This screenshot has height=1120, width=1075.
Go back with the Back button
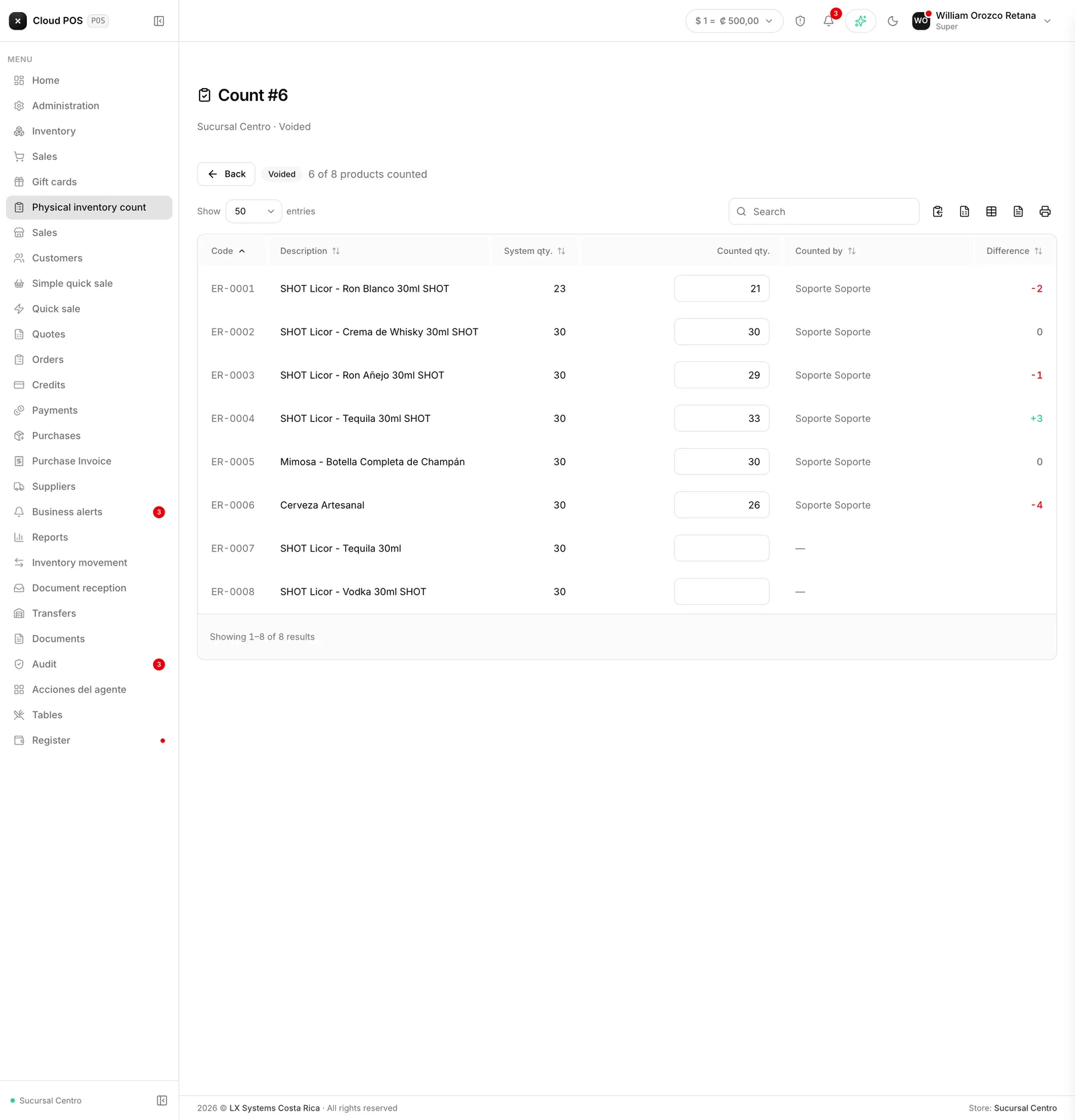pos(226,174)
